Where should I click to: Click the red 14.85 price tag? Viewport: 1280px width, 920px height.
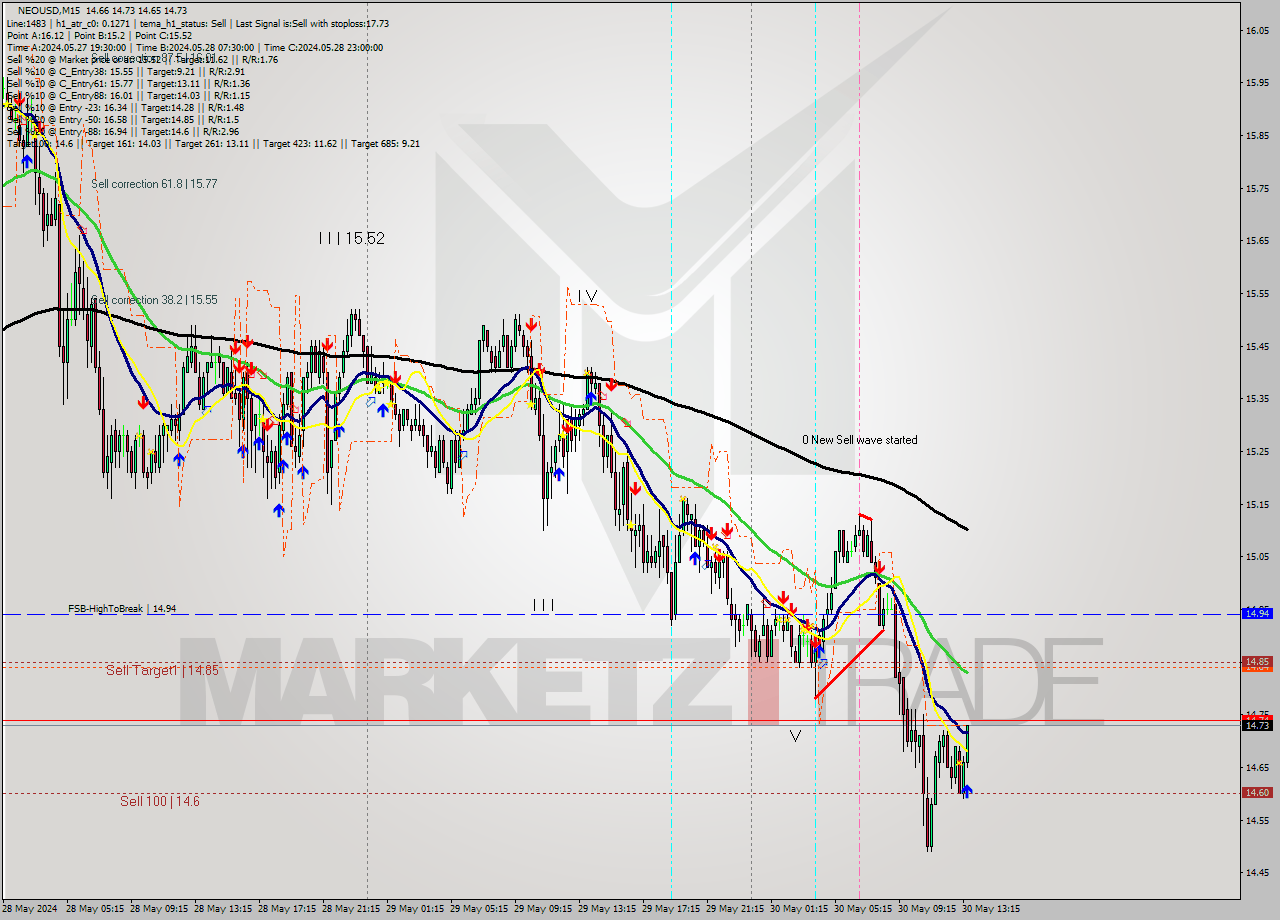coord(1257,661)
